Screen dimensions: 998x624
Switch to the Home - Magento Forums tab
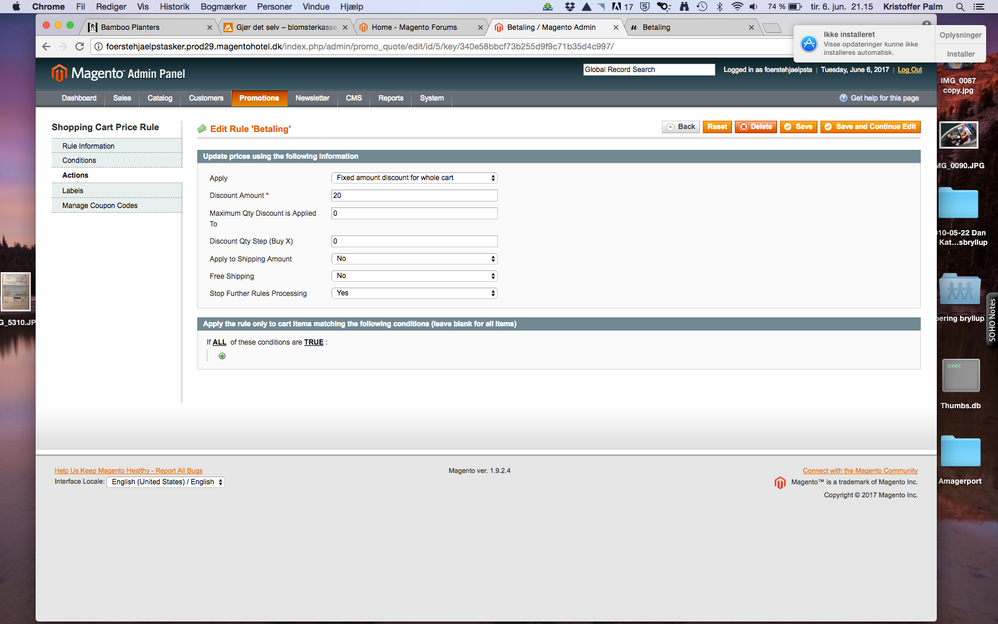(420, 27)
